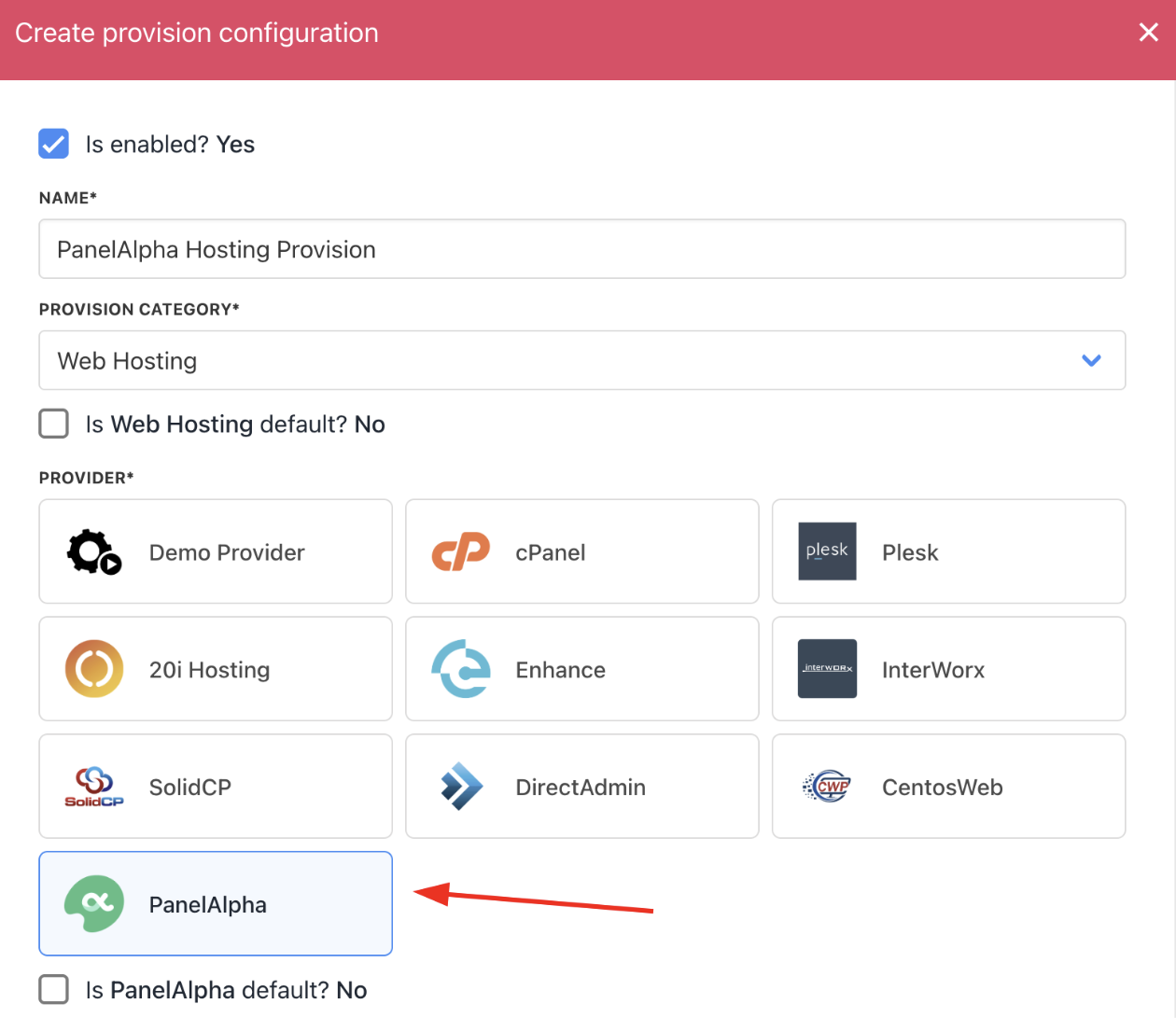The image size is (1176, 1032).
Task: Tick the Is Web Hosting default checkbox
Action: [x=54, y=424]
